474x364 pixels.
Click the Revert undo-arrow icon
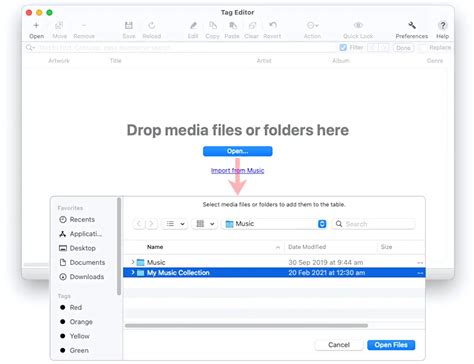pos(273,25)
